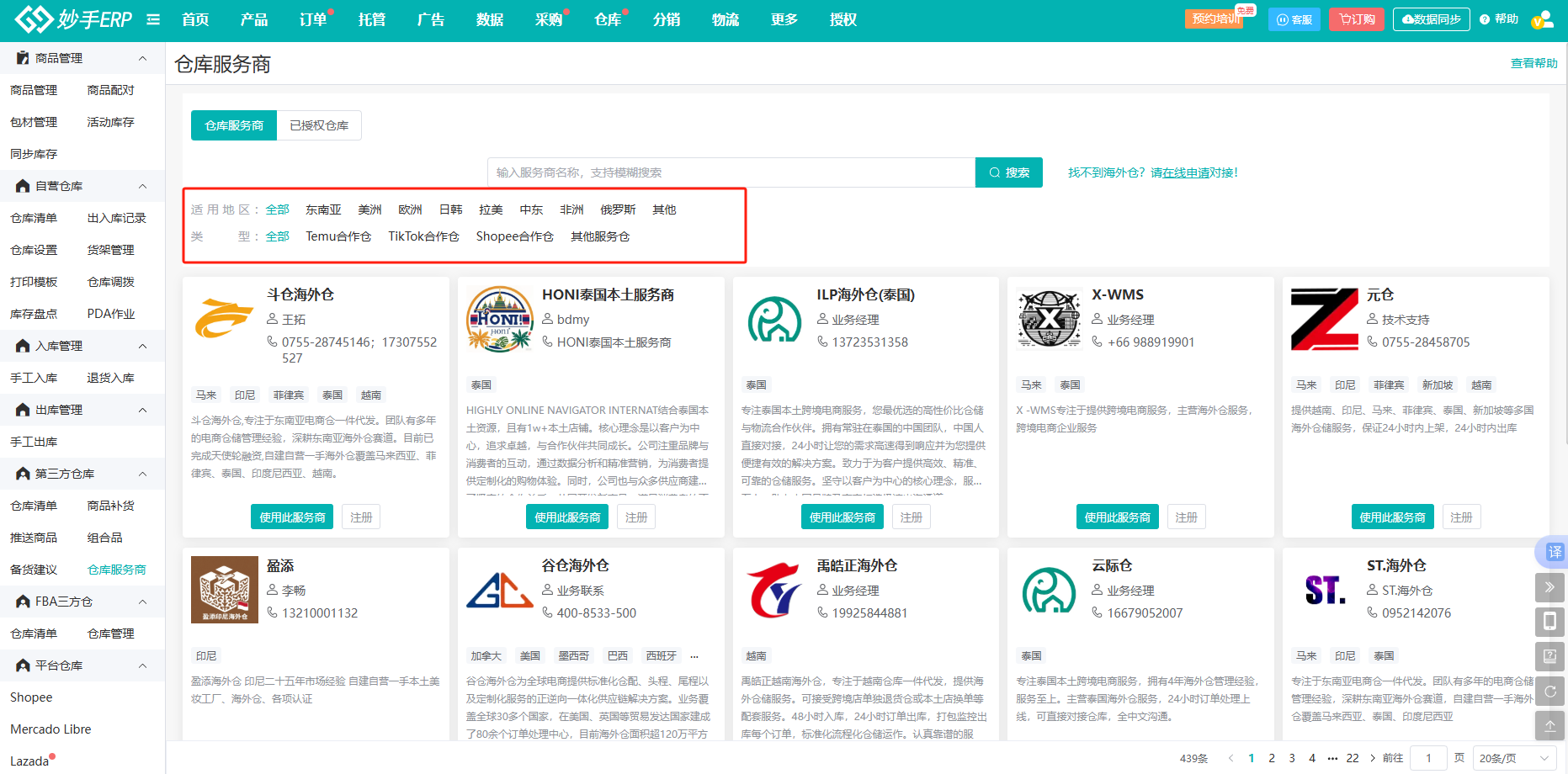This screenshot has height=774, width=1568.
Task: Open the 20条/页 page size dropdown
Action: [1514, 758]
